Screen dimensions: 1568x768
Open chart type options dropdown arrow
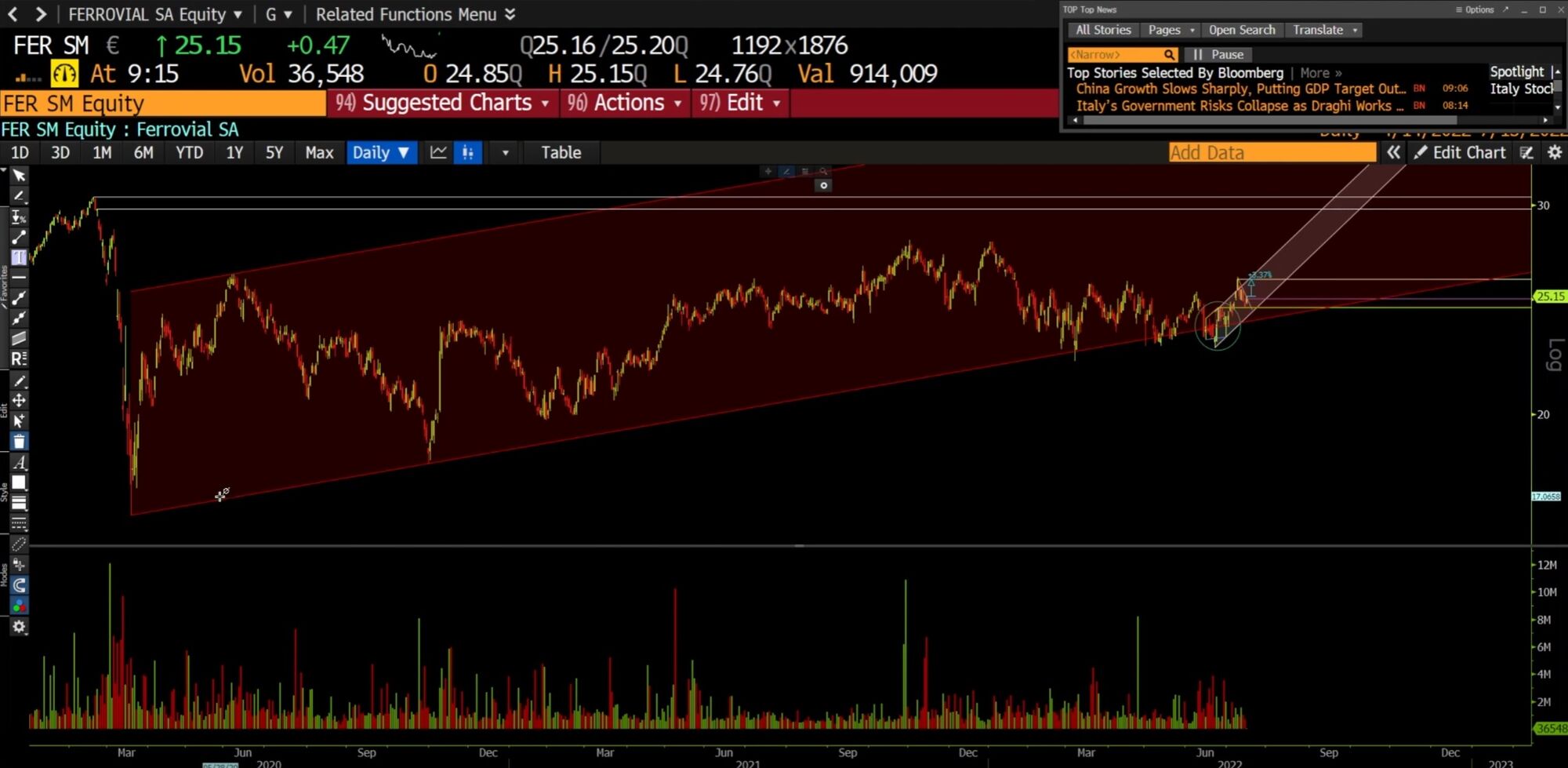point(505,152)
